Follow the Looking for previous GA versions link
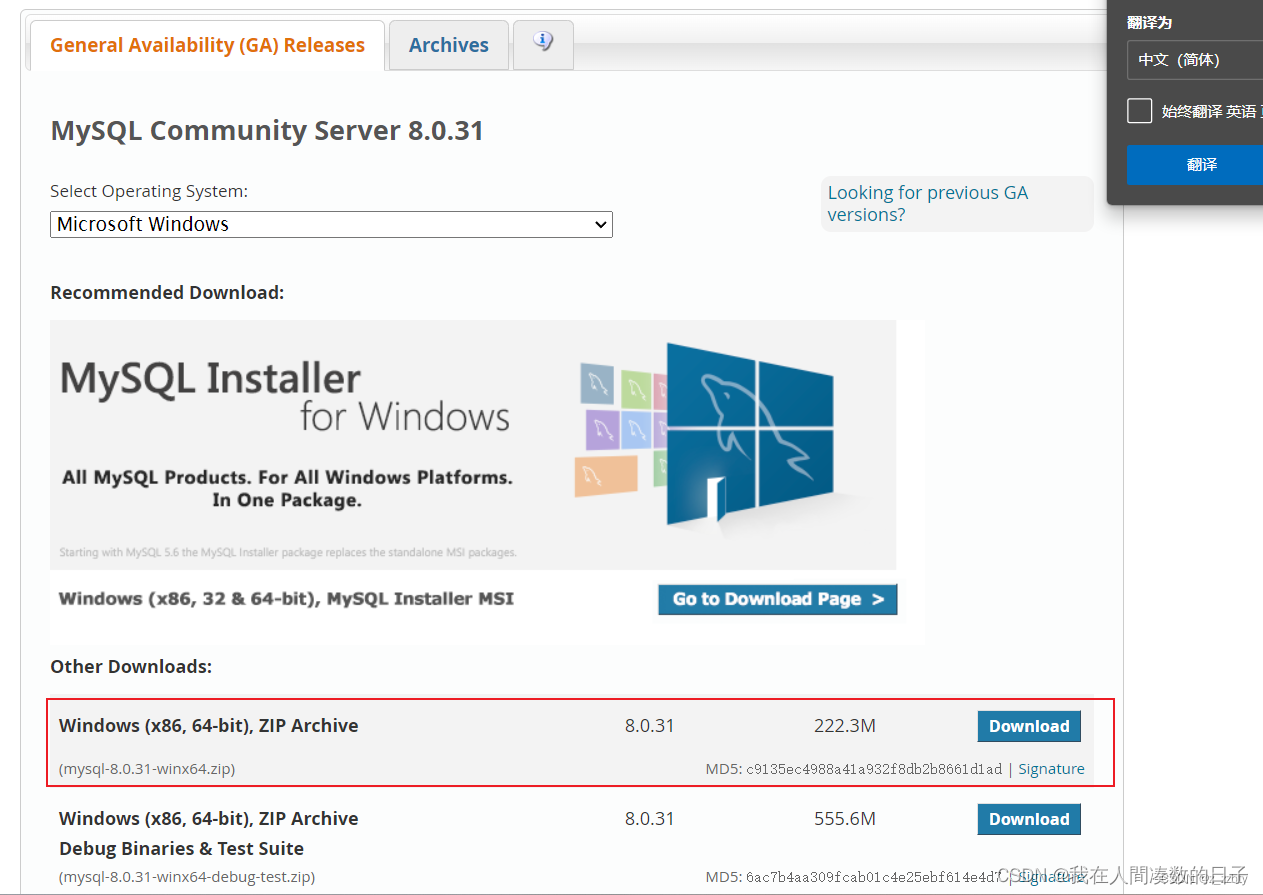 927,204
